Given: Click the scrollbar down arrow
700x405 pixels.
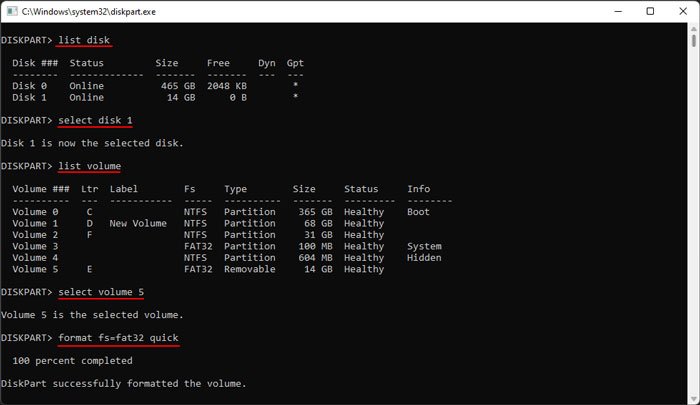Looking at the screenshot, I should tap(693, 399).
